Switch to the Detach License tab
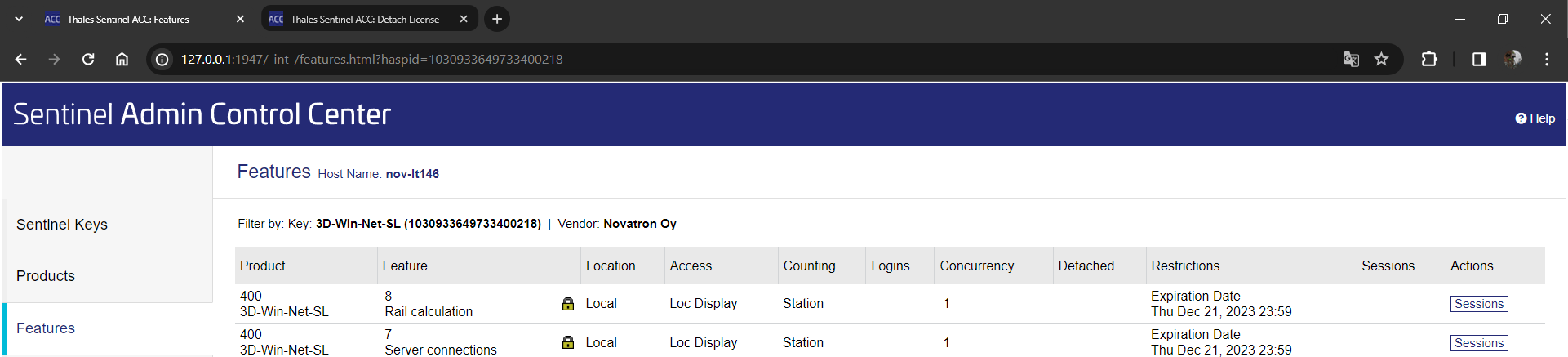This screenshot has width=1568, height=357. [x=364, y=19]
